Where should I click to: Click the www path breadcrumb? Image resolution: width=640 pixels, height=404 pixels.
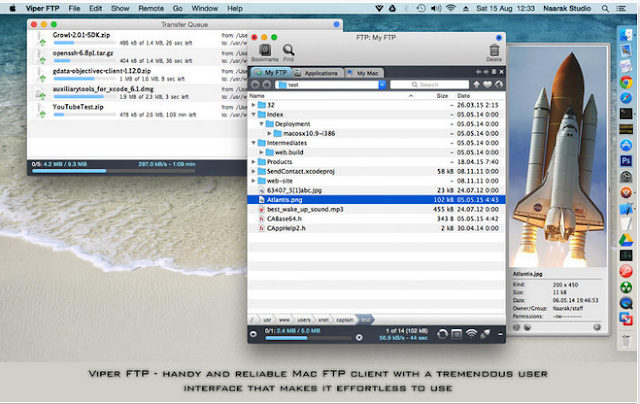pos(284,320)
